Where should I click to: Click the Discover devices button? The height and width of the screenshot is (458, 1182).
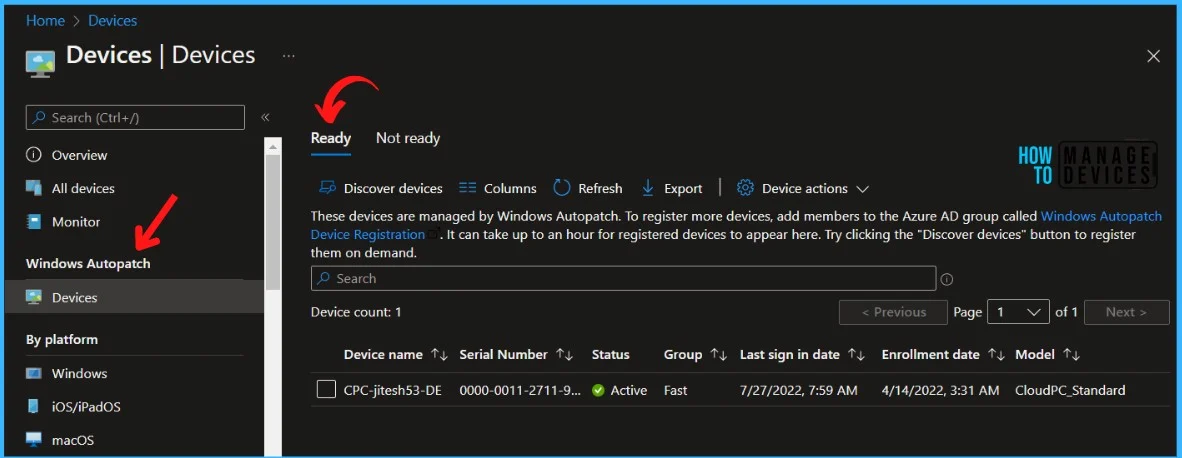tap(381, 188)
